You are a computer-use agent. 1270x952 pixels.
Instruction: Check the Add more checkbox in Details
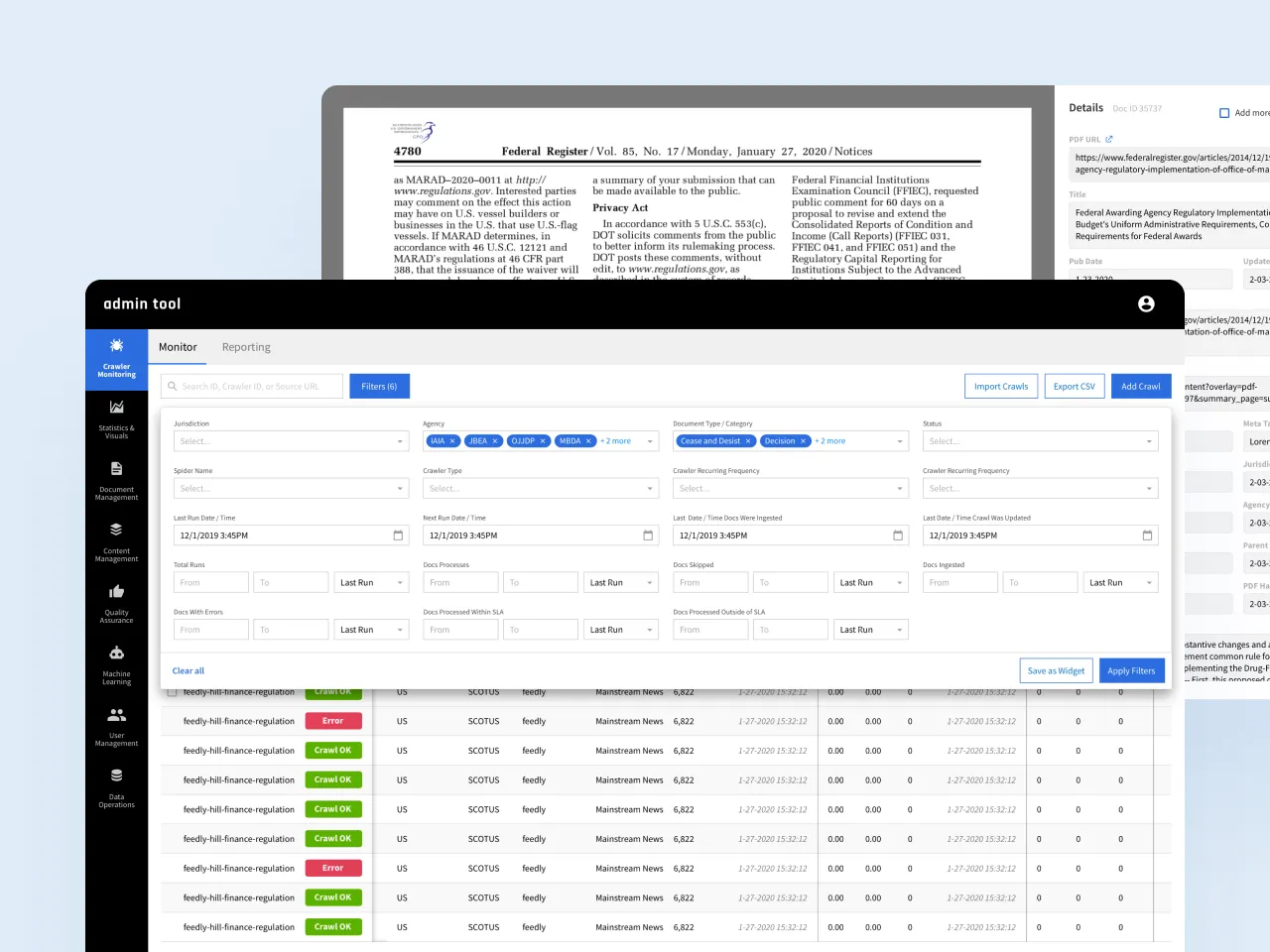click(x=1224, y=113)
